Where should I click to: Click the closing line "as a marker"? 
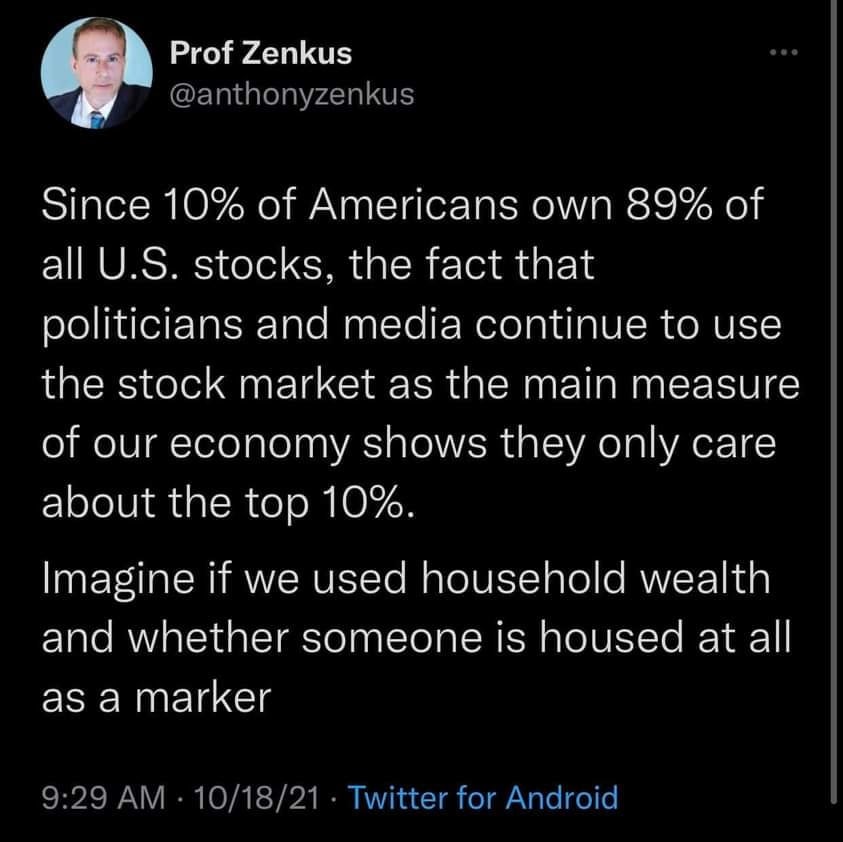[x=156, y=697]
